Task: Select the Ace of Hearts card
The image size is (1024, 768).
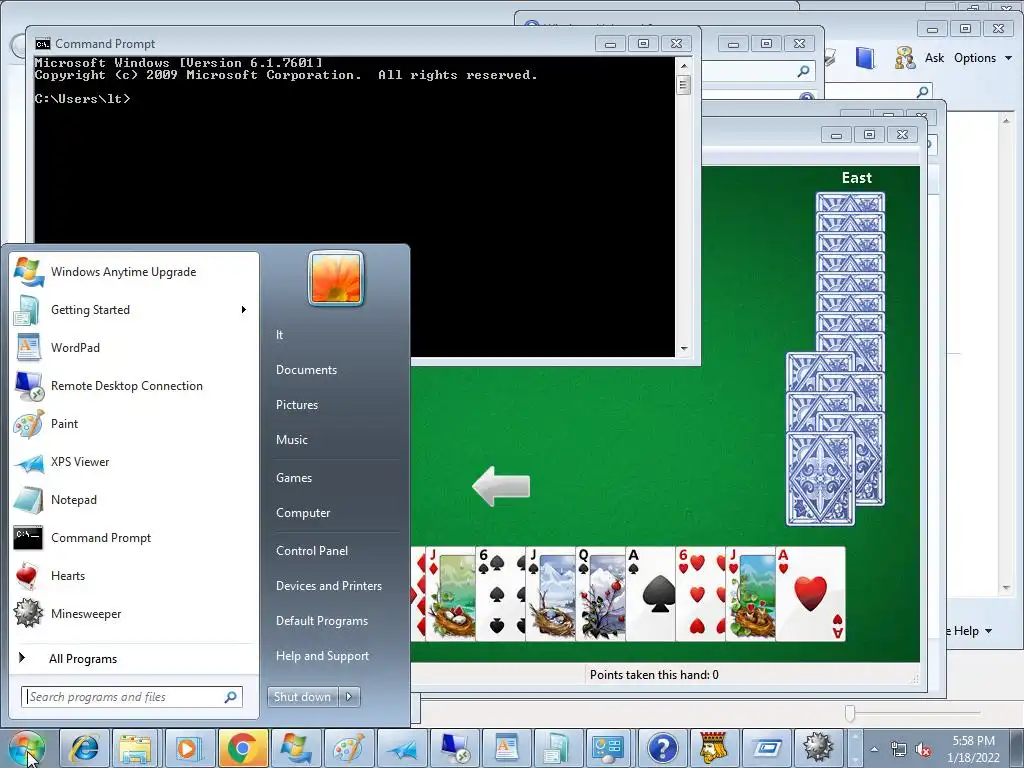Action: pos(810,594)
